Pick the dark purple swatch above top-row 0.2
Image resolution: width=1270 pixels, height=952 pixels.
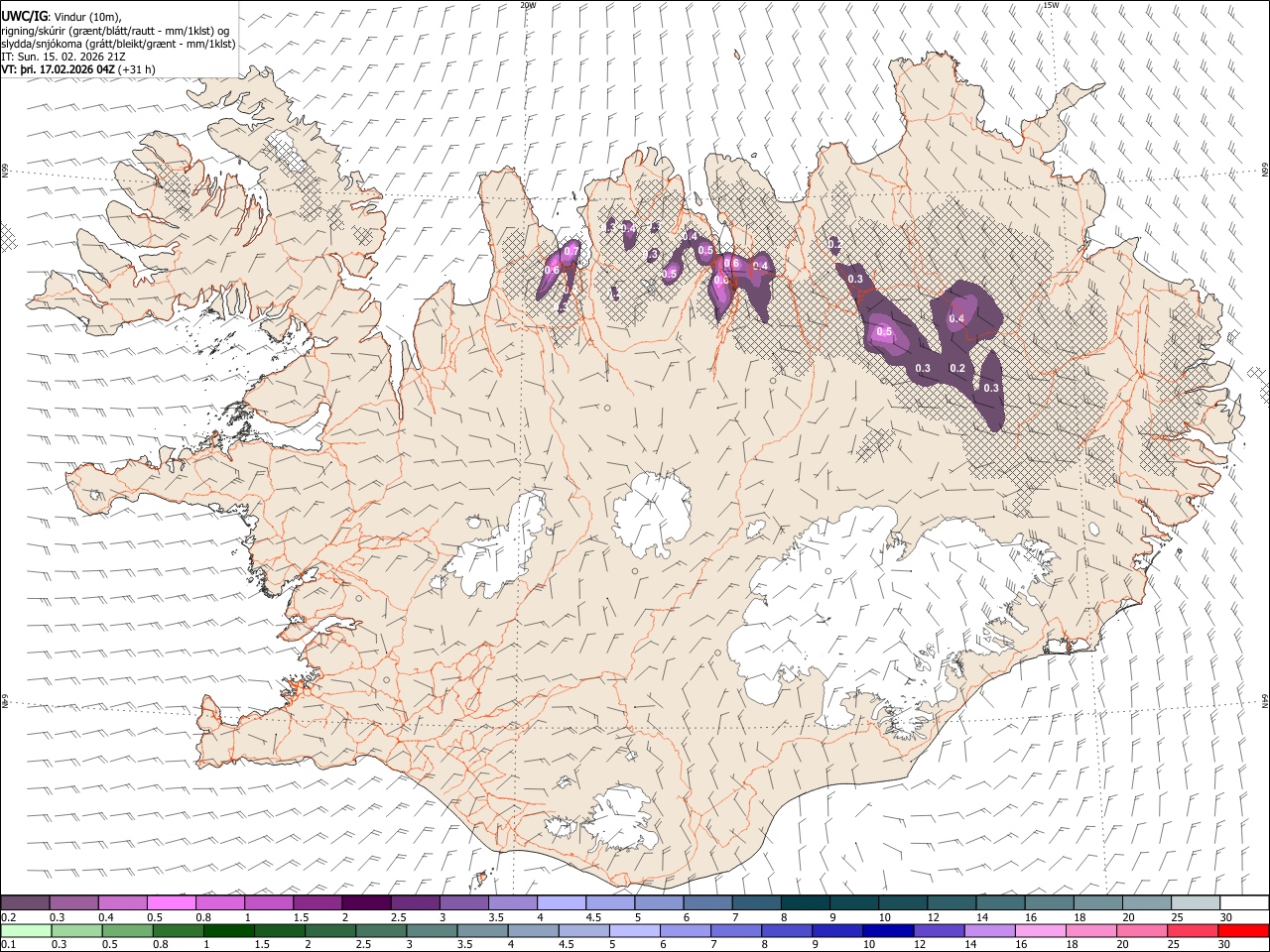[25, 903]
